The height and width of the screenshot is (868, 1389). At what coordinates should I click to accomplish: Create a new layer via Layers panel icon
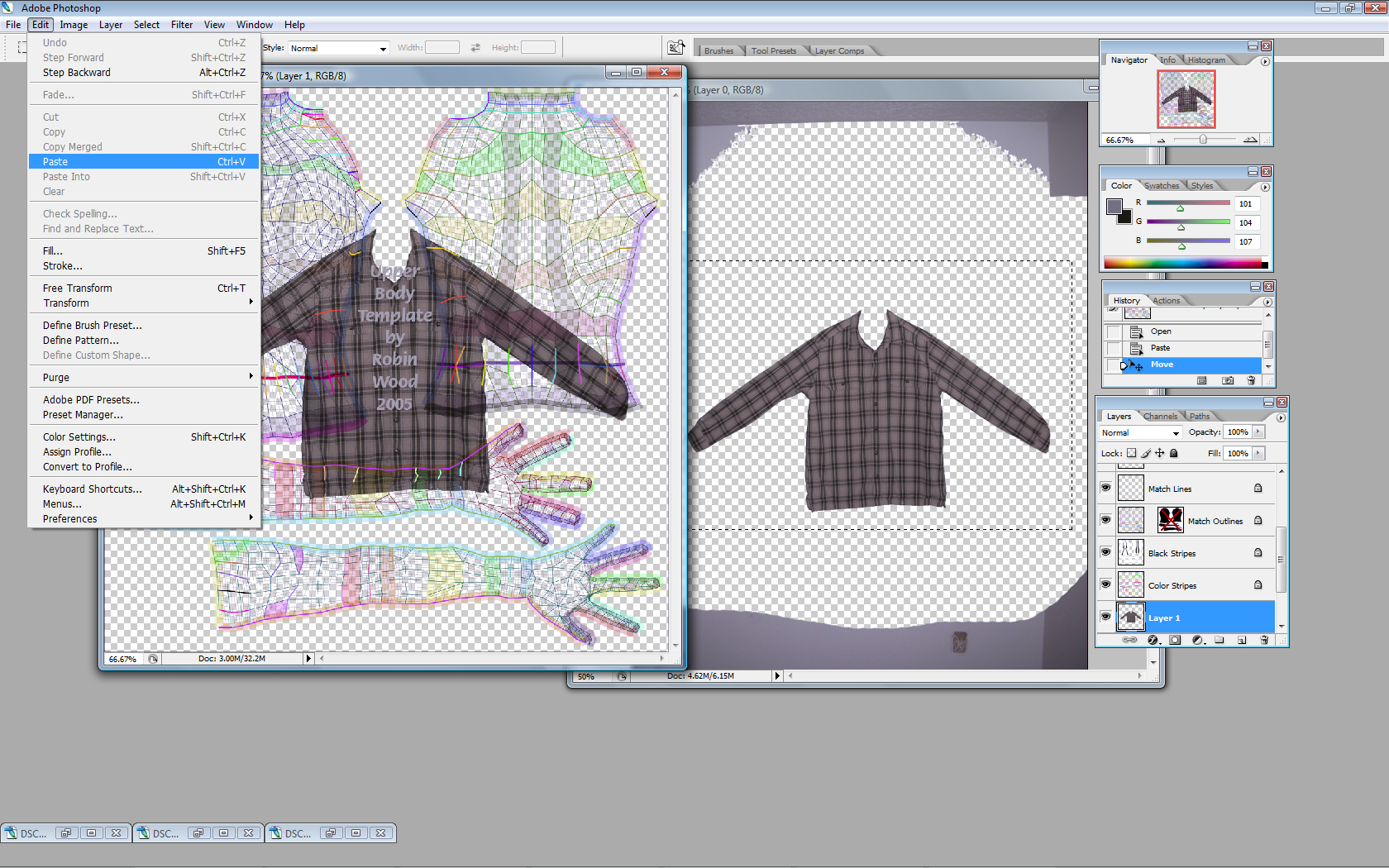tap(1242, 640)
